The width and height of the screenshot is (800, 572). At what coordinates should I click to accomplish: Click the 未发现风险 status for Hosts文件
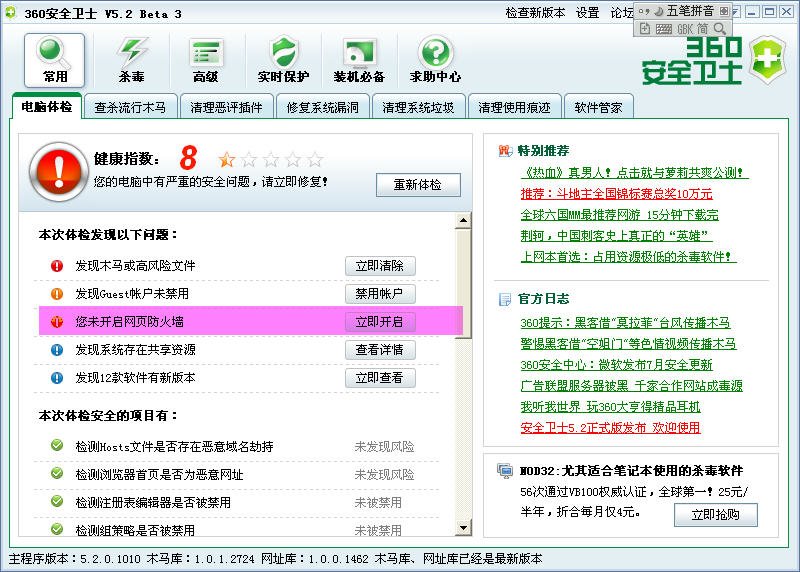click(x=384, y=447)
